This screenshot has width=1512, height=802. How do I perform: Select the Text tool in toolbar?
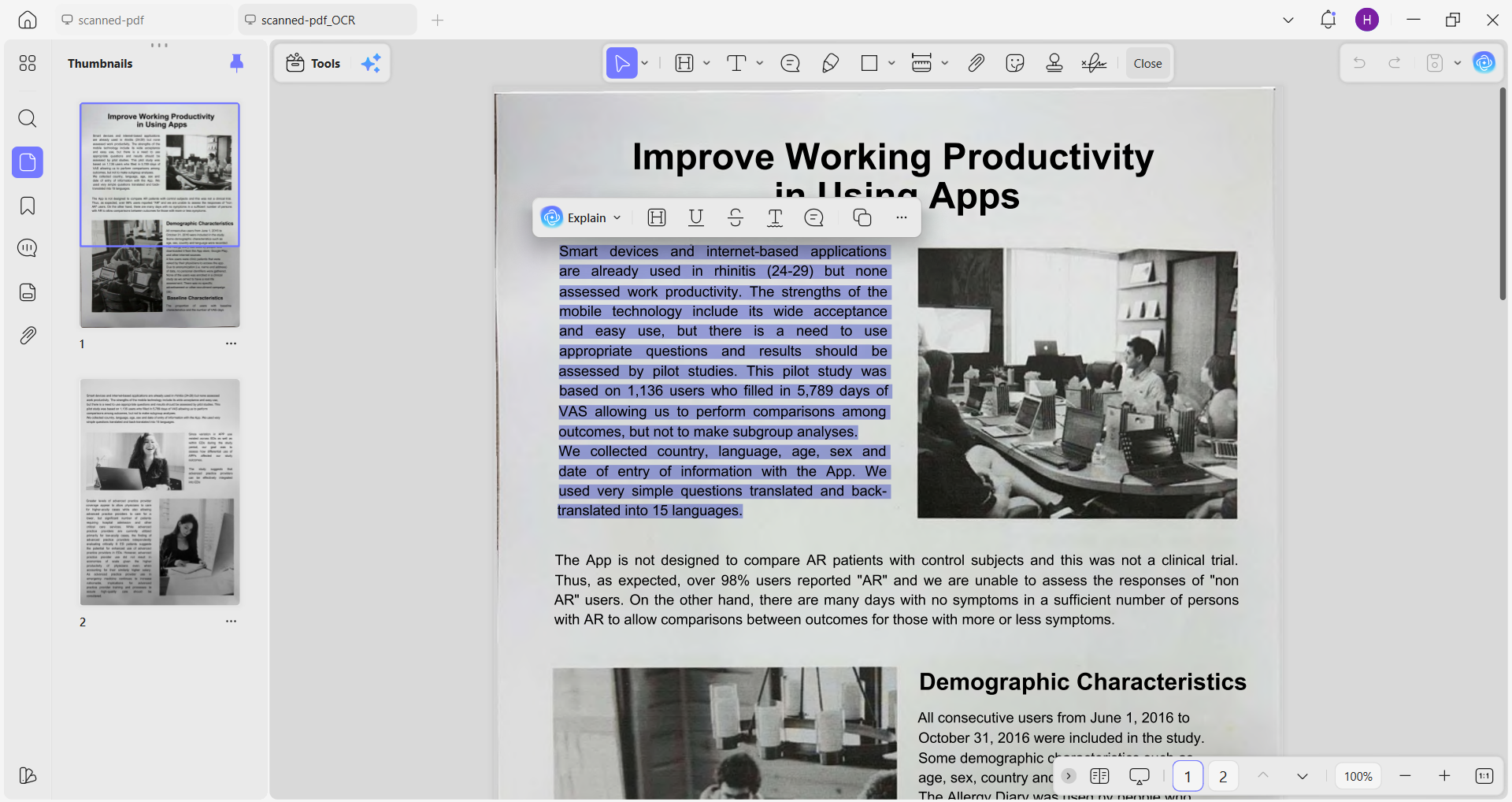(736, 63)
